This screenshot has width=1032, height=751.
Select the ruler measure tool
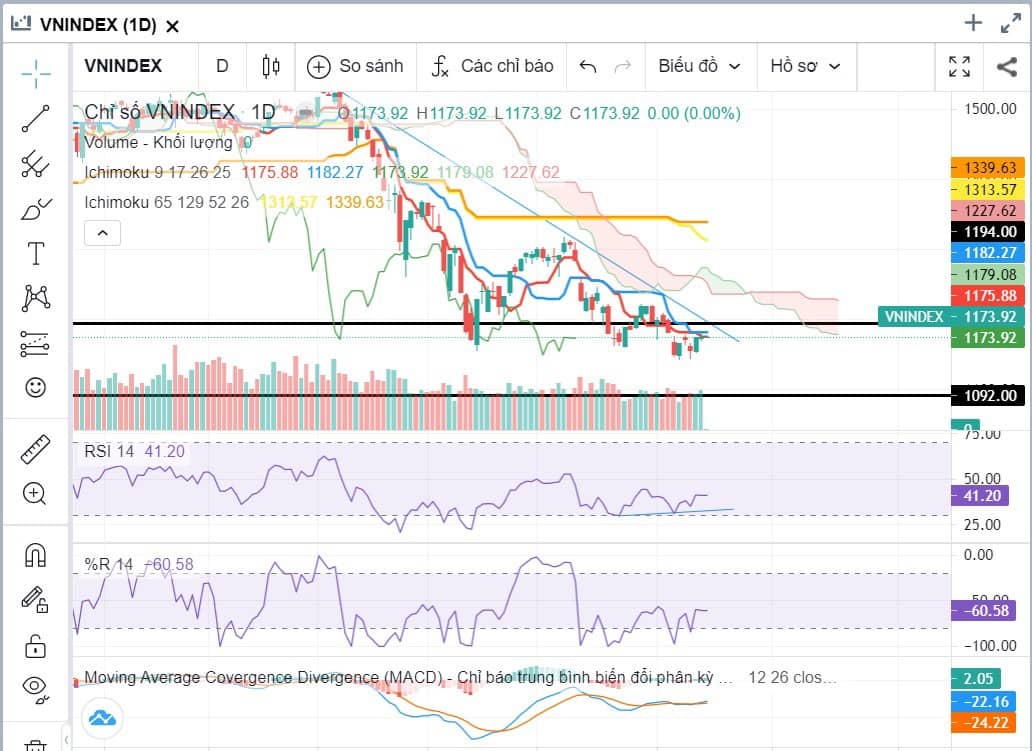(36, 449)
